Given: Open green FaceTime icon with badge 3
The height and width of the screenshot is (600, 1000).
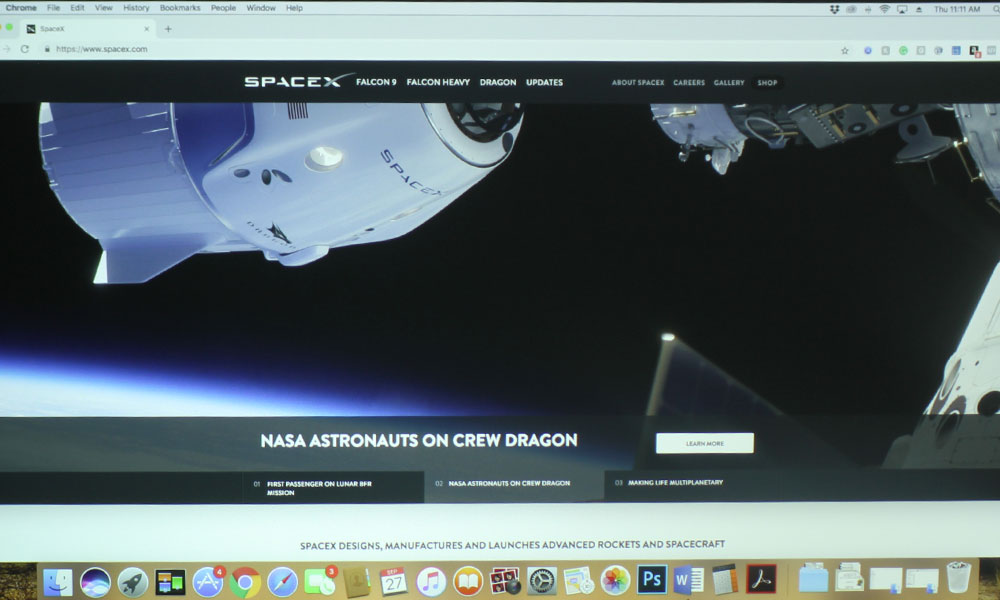Looking at the screenshot, I should pyautogui.click(x=320, y=582).
